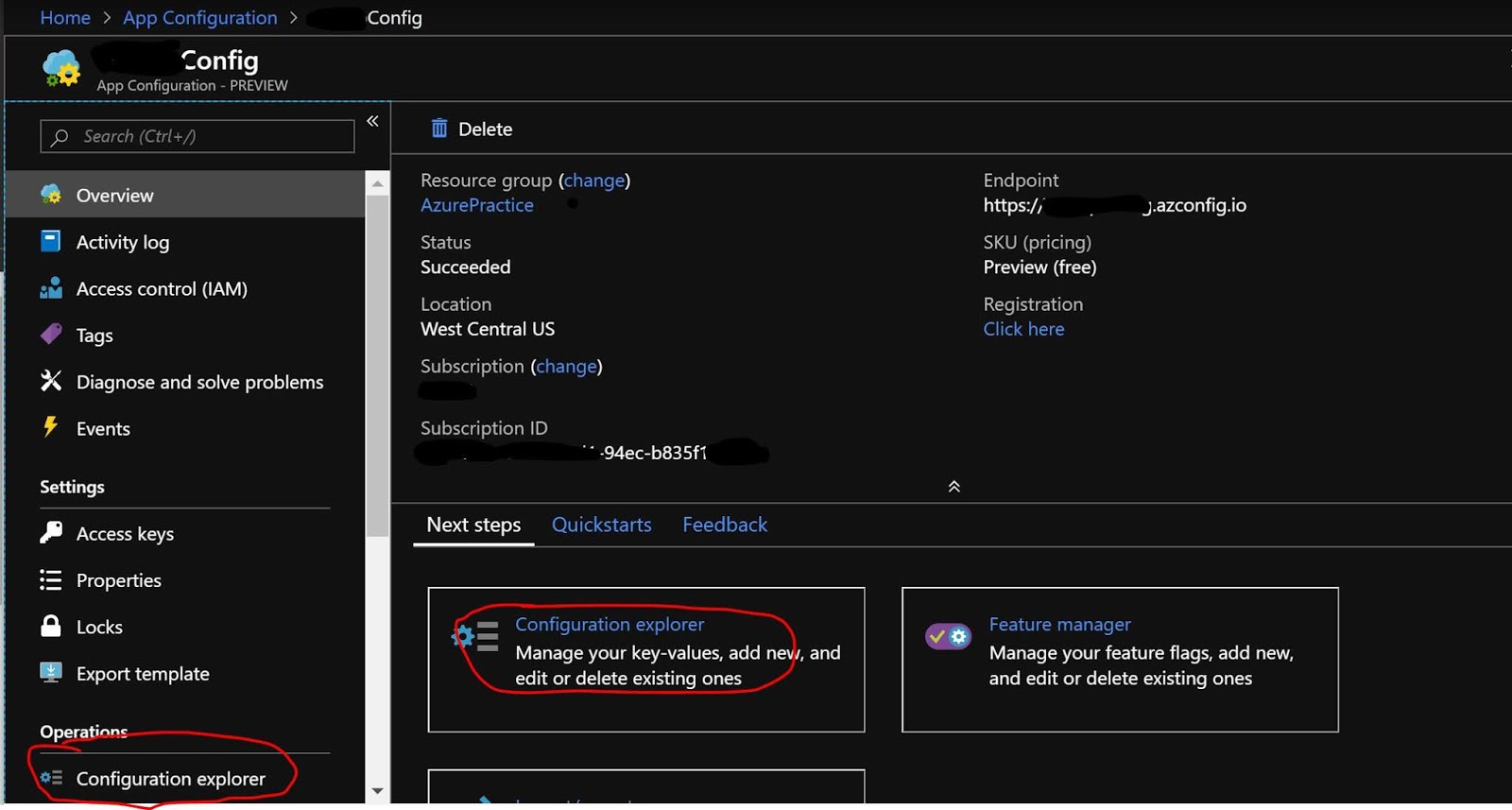Click the Configuration explorer card gear icon
This screenshot has width=1512, height=810.
pyautogui.click(x=475, y=636)
